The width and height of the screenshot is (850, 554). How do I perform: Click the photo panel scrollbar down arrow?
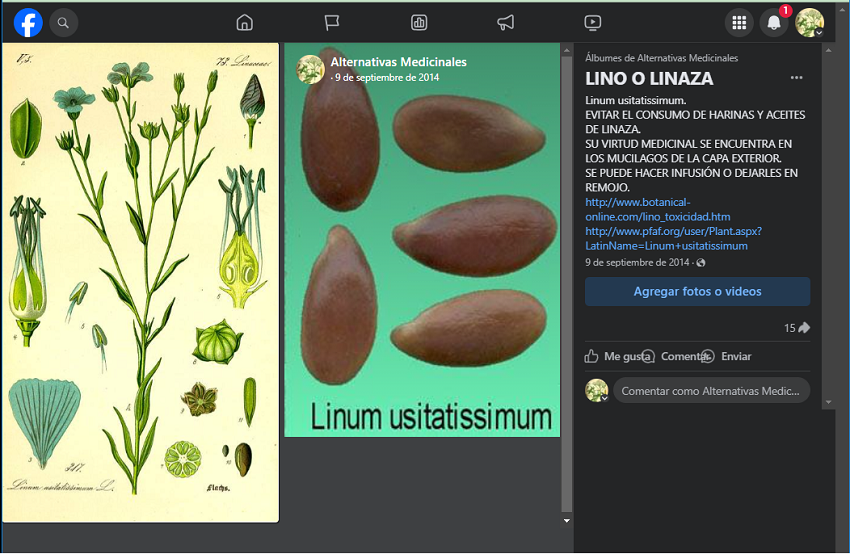pyautogui.click(x=566, y=520)
